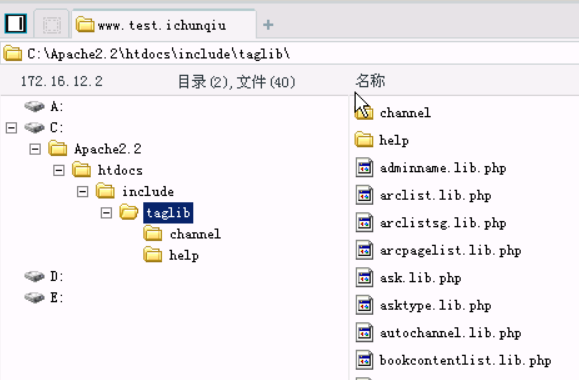Select the 172.16.12.2 host label
This screenshot has width=579, height=380.
tap(62, 81)
